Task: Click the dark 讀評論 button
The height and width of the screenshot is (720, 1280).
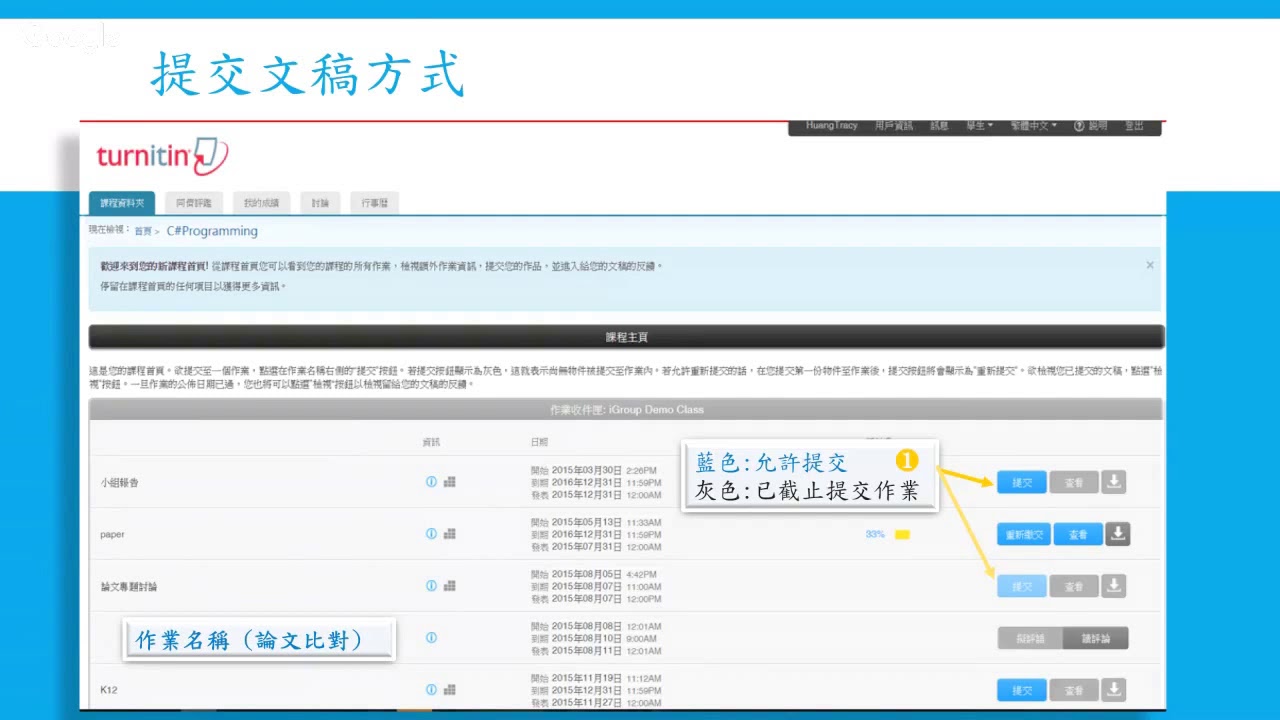Action: 1096,638
